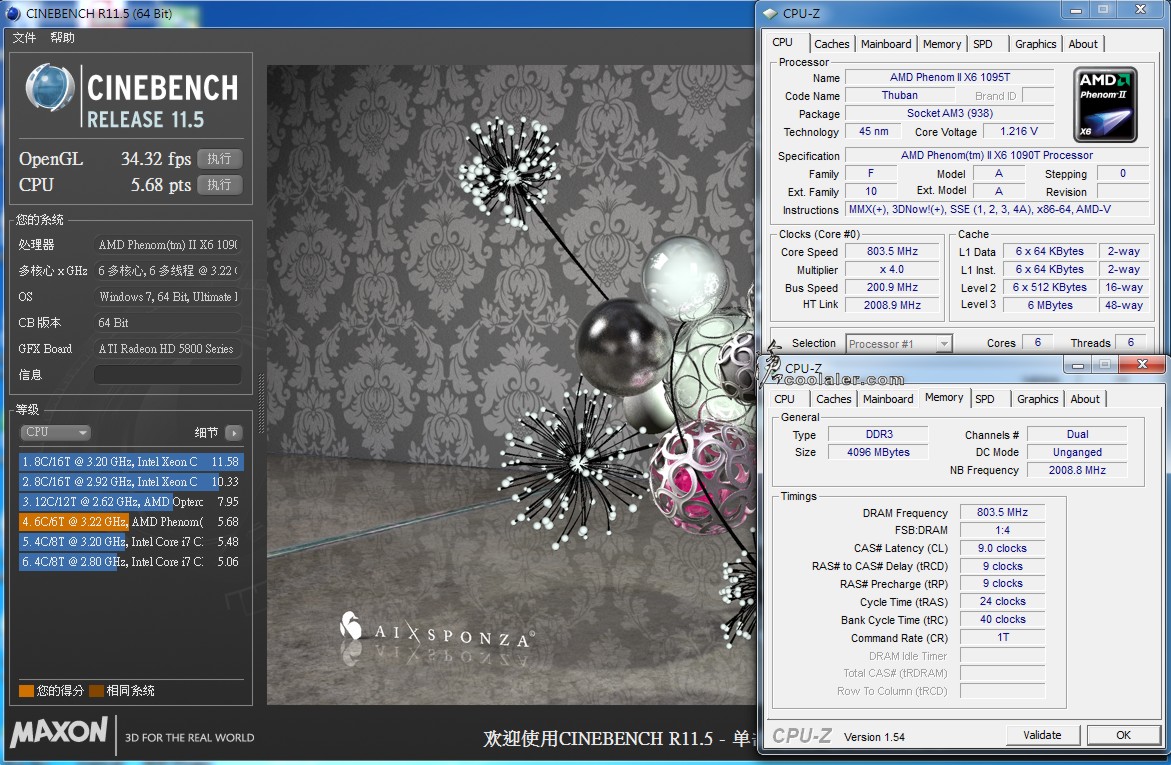Viewport: 1171px width, 765px height.
Task: Click the OK button in CPU-Z
Action: [1123, 735]
